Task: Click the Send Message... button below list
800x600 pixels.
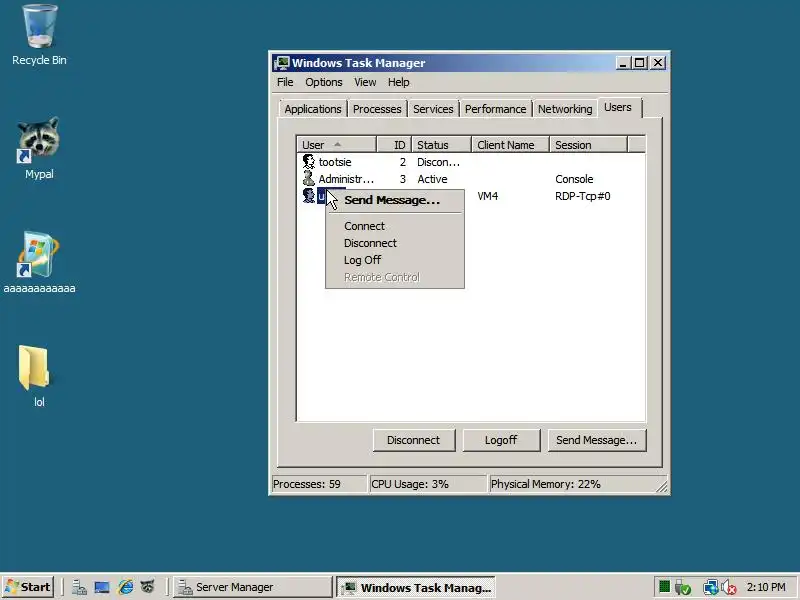Action: [597, 440]
